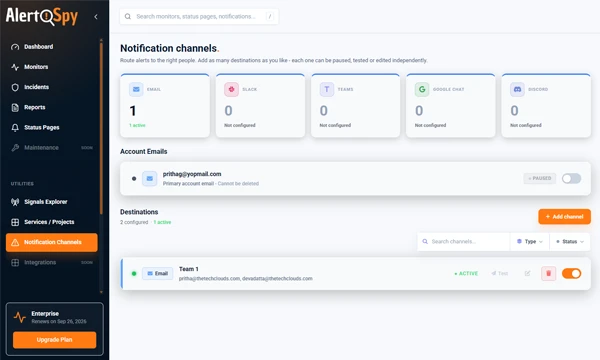This screenshot has height=360, width=600.
Task: Open the Dashboard page
Action: [52, 47]
